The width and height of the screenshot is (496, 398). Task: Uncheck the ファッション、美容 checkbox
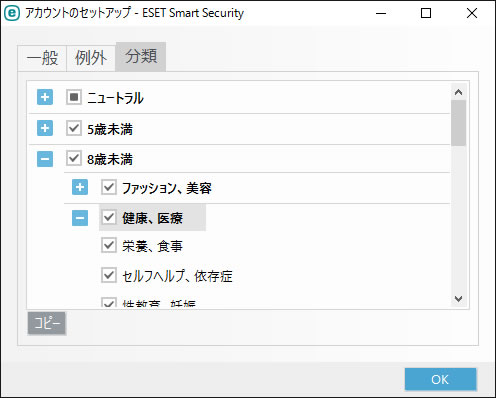pos(109,187)
